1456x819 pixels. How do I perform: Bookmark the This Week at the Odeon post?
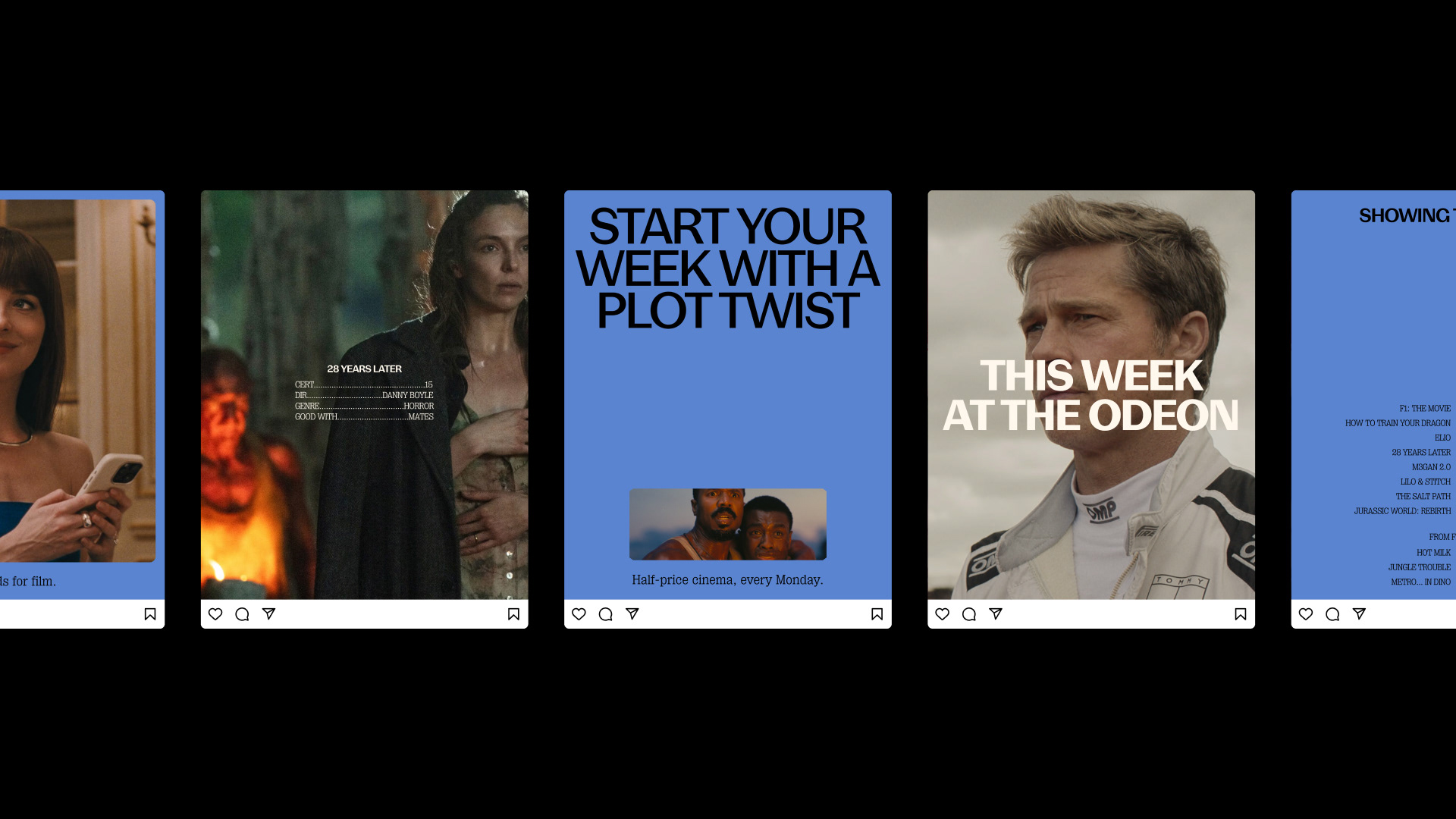point(1240,614)
